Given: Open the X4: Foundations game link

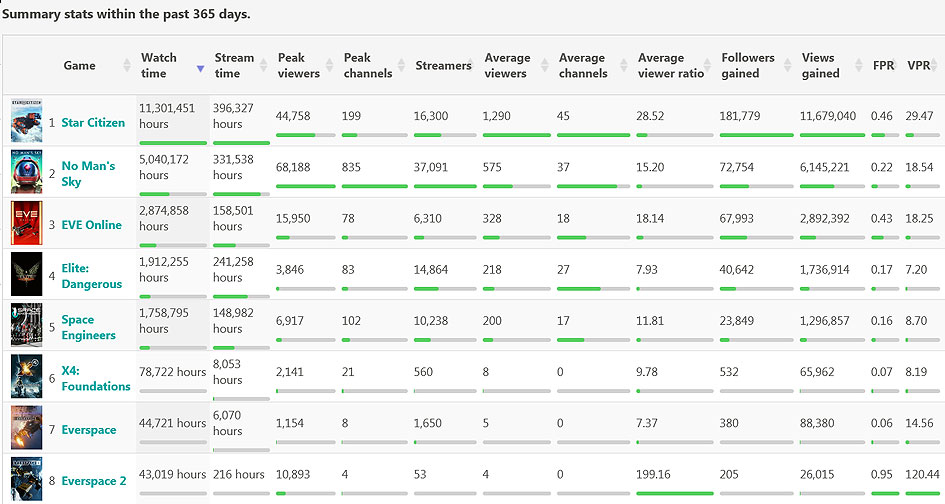Looking at the screenshot, I should (95, 379).
